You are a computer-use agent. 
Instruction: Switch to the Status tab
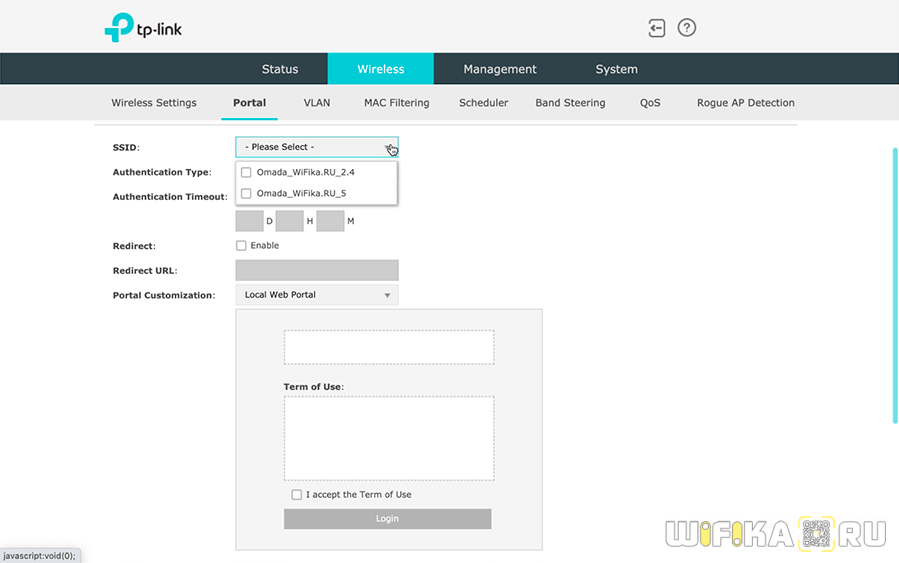tap(280, 69)
